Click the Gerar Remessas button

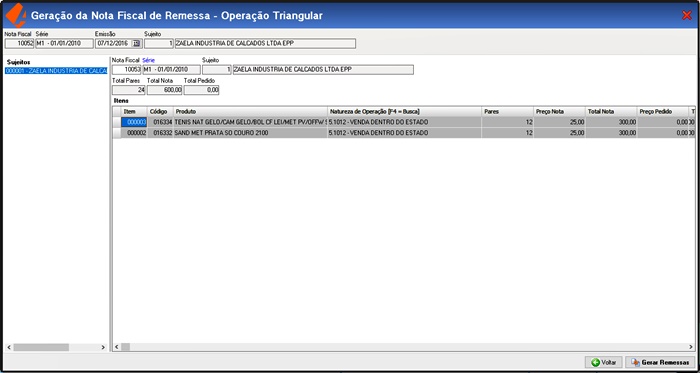pos(660,362)
